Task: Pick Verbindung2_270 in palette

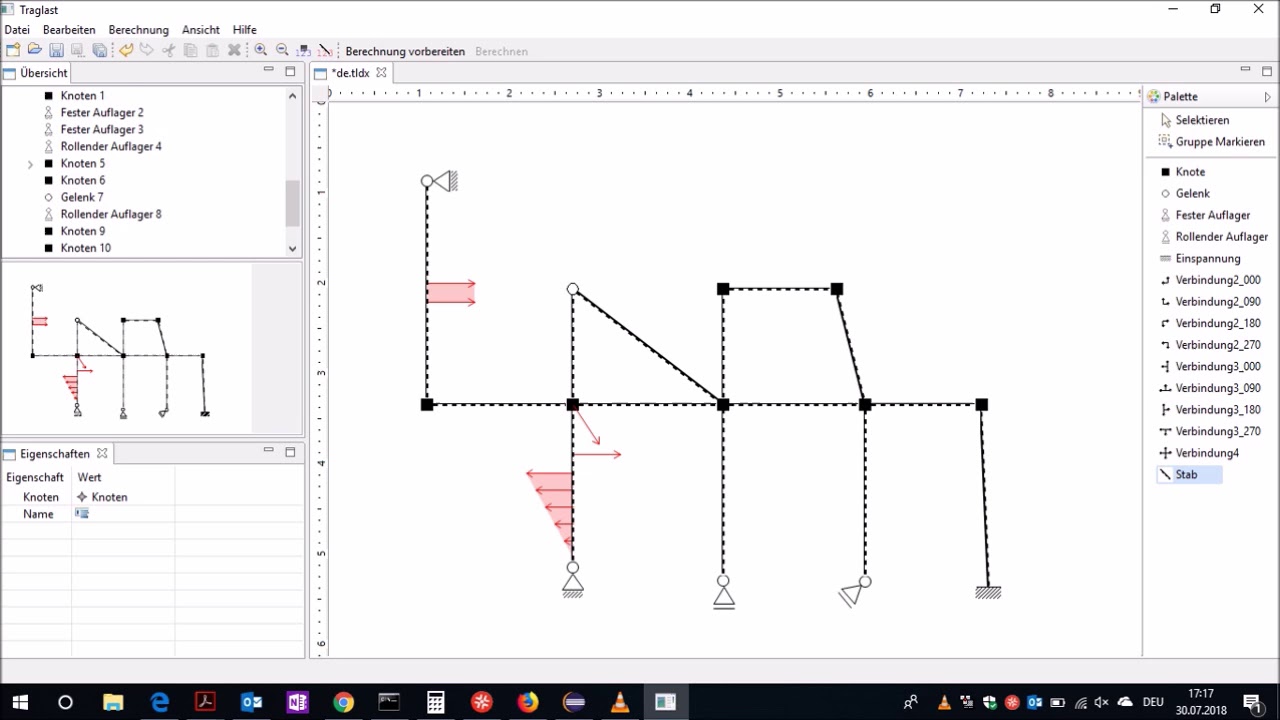Action: [x=1209, y=345]
